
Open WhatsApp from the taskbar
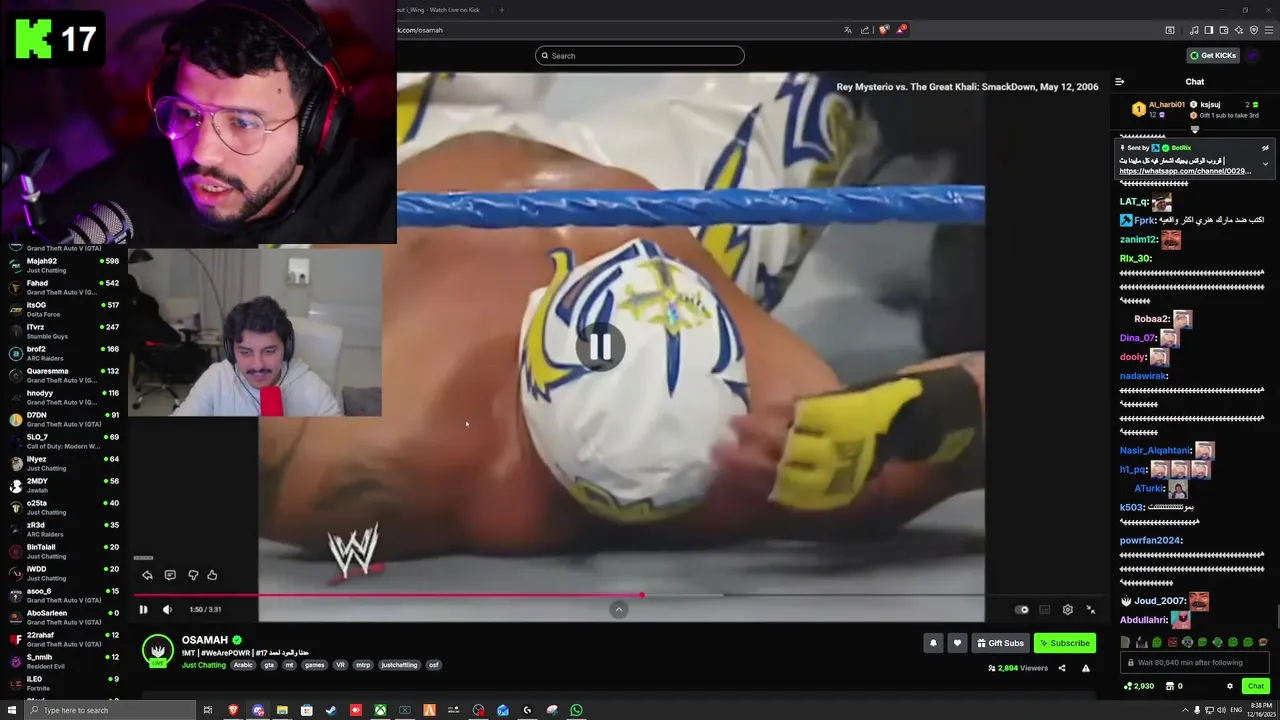click(x=577, y=710)
